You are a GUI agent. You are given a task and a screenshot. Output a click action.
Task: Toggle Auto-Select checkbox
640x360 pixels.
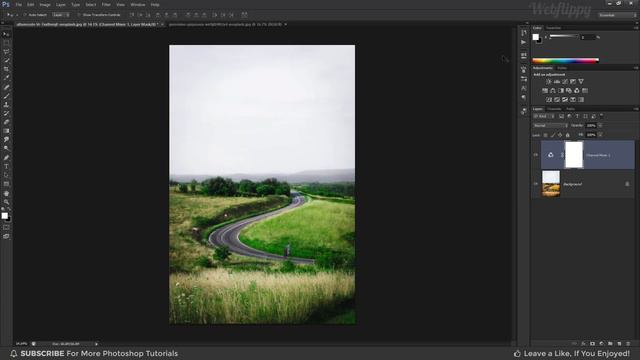(x=25, y=15)
